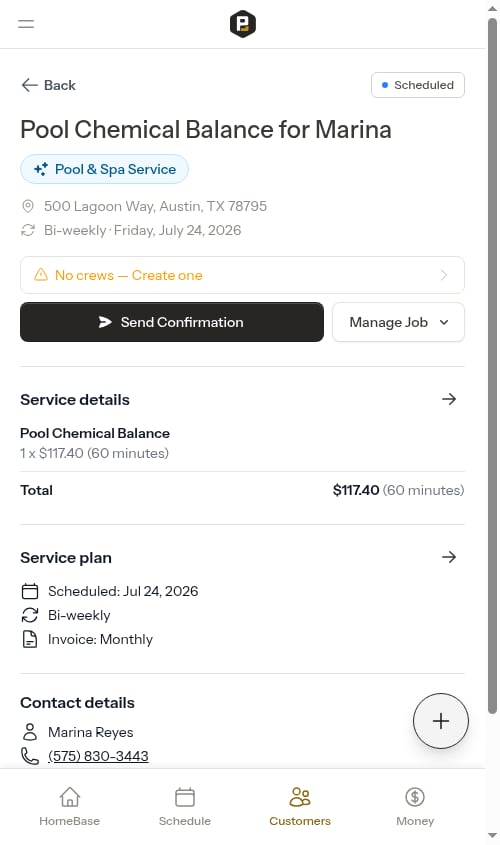Click the Money dollar icon
The width and height of the screenshot is (500, 845).
[415, 797]
